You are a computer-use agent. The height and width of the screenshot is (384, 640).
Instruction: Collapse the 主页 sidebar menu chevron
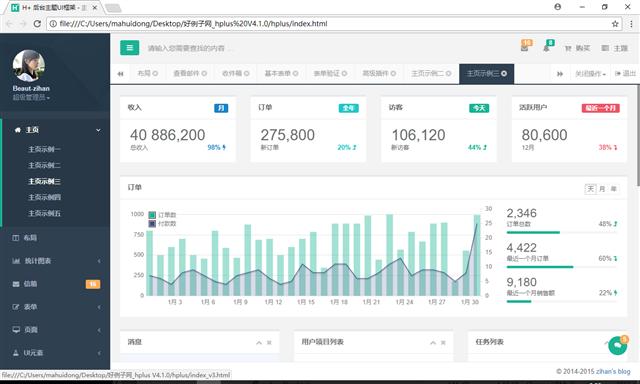point(98,130)
